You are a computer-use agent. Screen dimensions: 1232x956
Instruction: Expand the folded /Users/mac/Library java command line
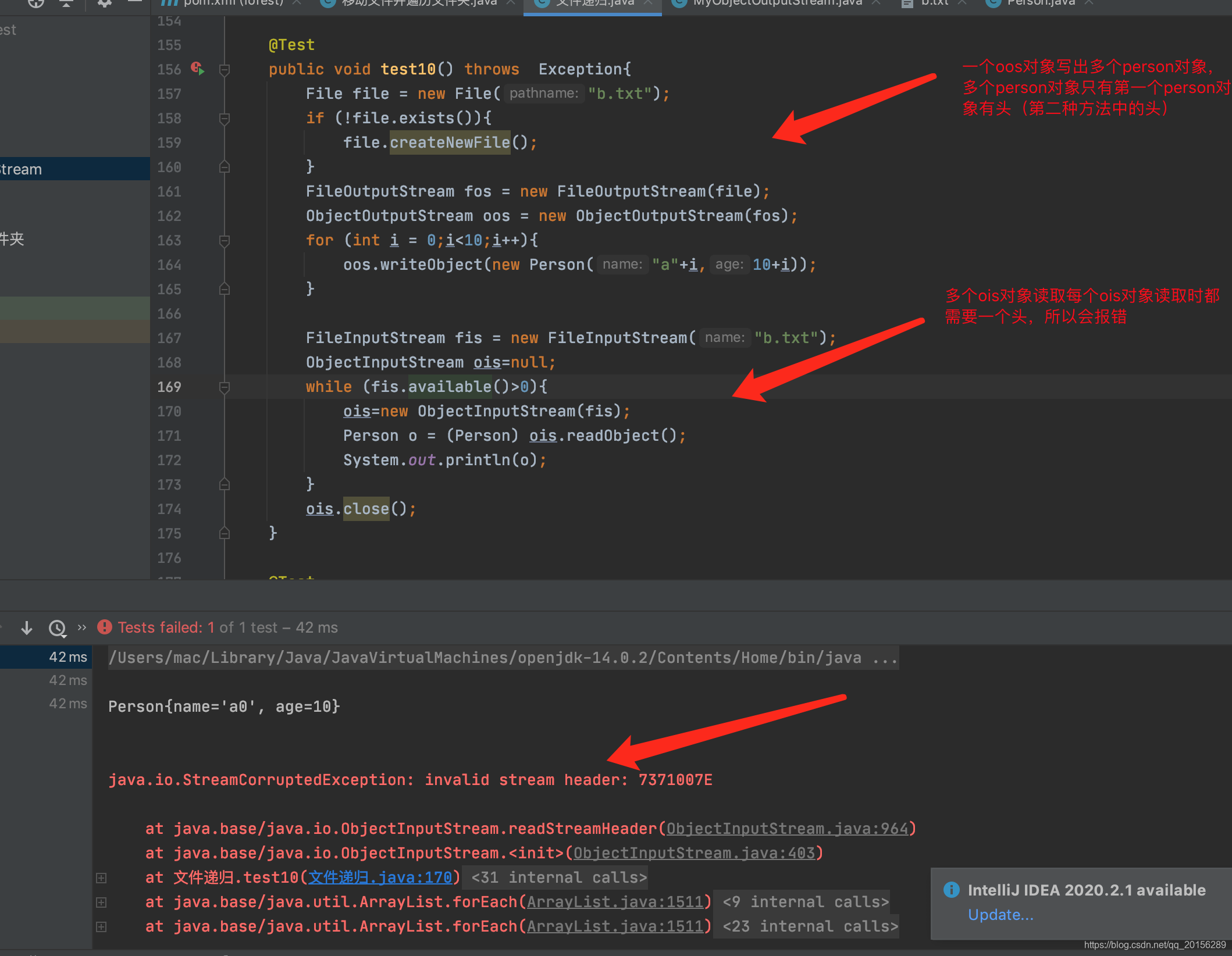point(503,658)
